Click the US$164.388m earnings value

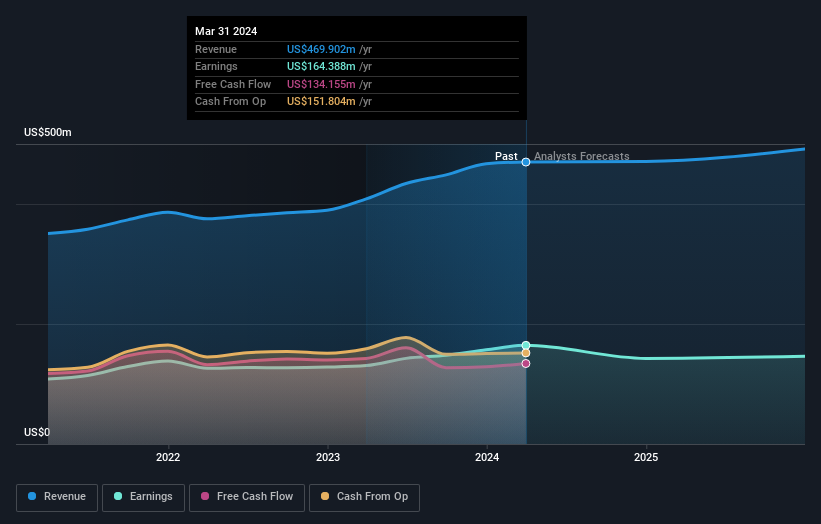point(321,66)
